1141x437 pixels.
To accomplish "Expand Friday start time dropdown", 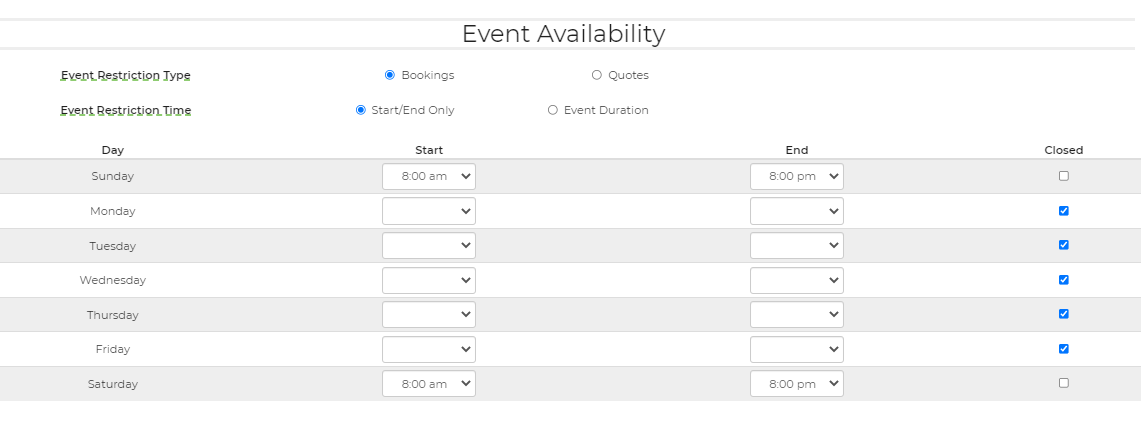I will coord(428,349).
